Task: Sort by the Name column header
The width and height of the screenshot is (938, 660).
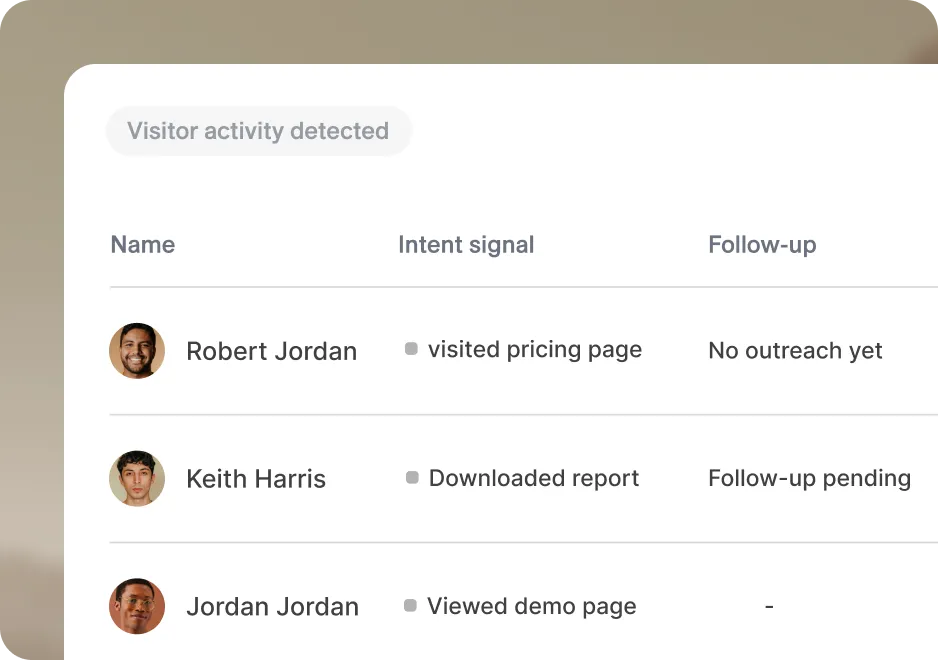Action: [x=143, y=245]
